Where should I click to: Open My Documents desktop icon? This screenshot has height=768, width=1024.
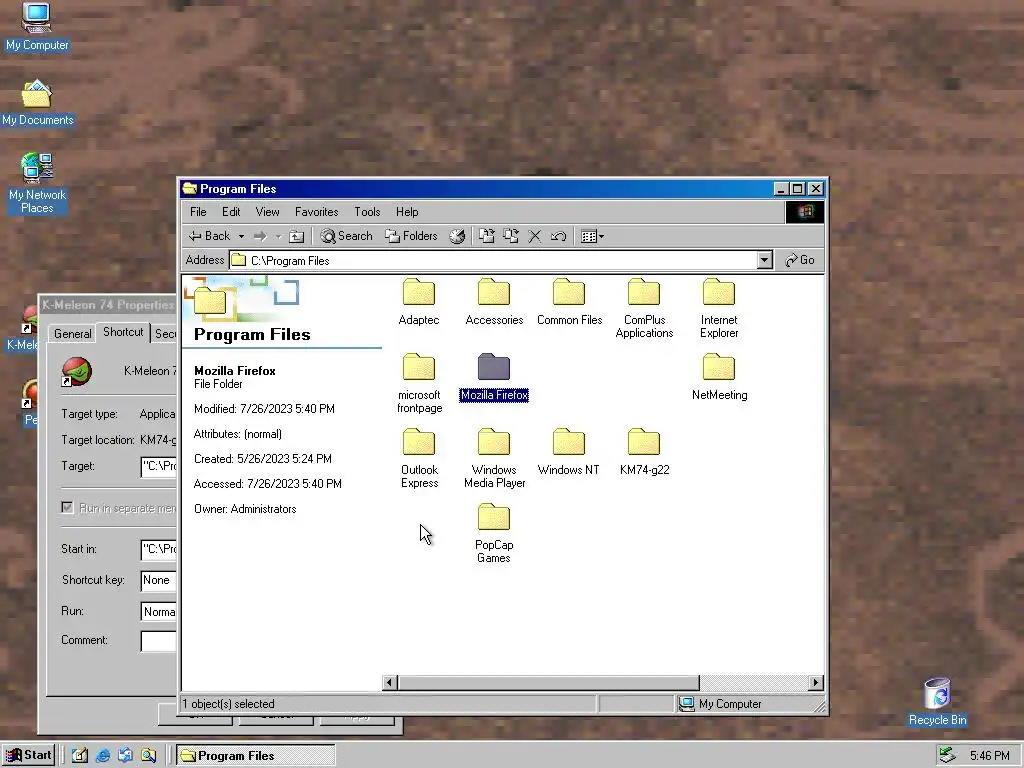37,103
